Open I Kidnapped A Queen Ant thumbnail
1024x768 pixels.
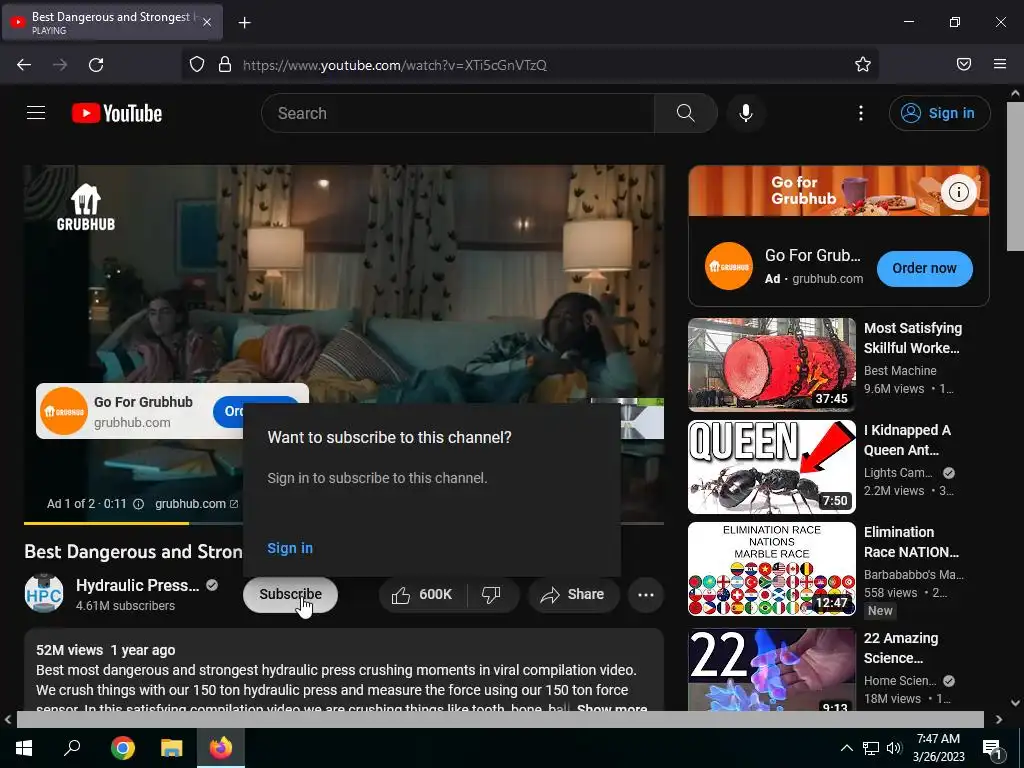pyautogui.click(x=771, y=466)
